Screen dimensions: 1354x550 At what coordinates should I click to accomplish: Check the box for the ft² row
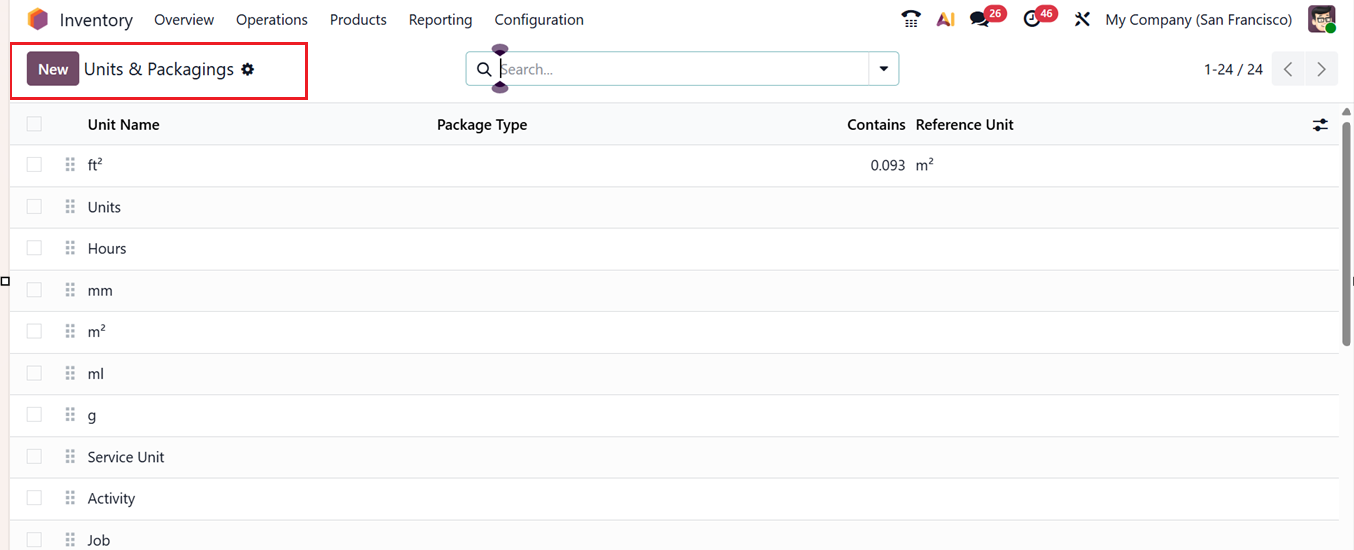coord(34,165)
